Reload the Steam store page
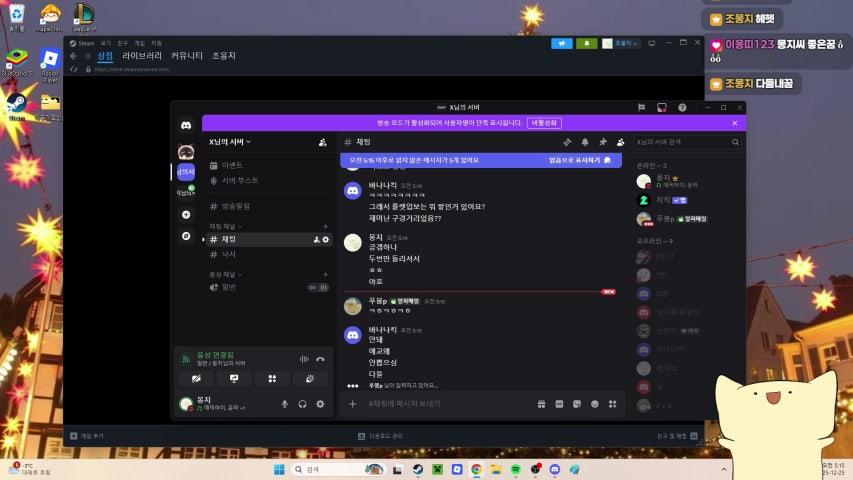Image resolution: width=853 pixels, height=480 pixels. click(x=74, y=69)
